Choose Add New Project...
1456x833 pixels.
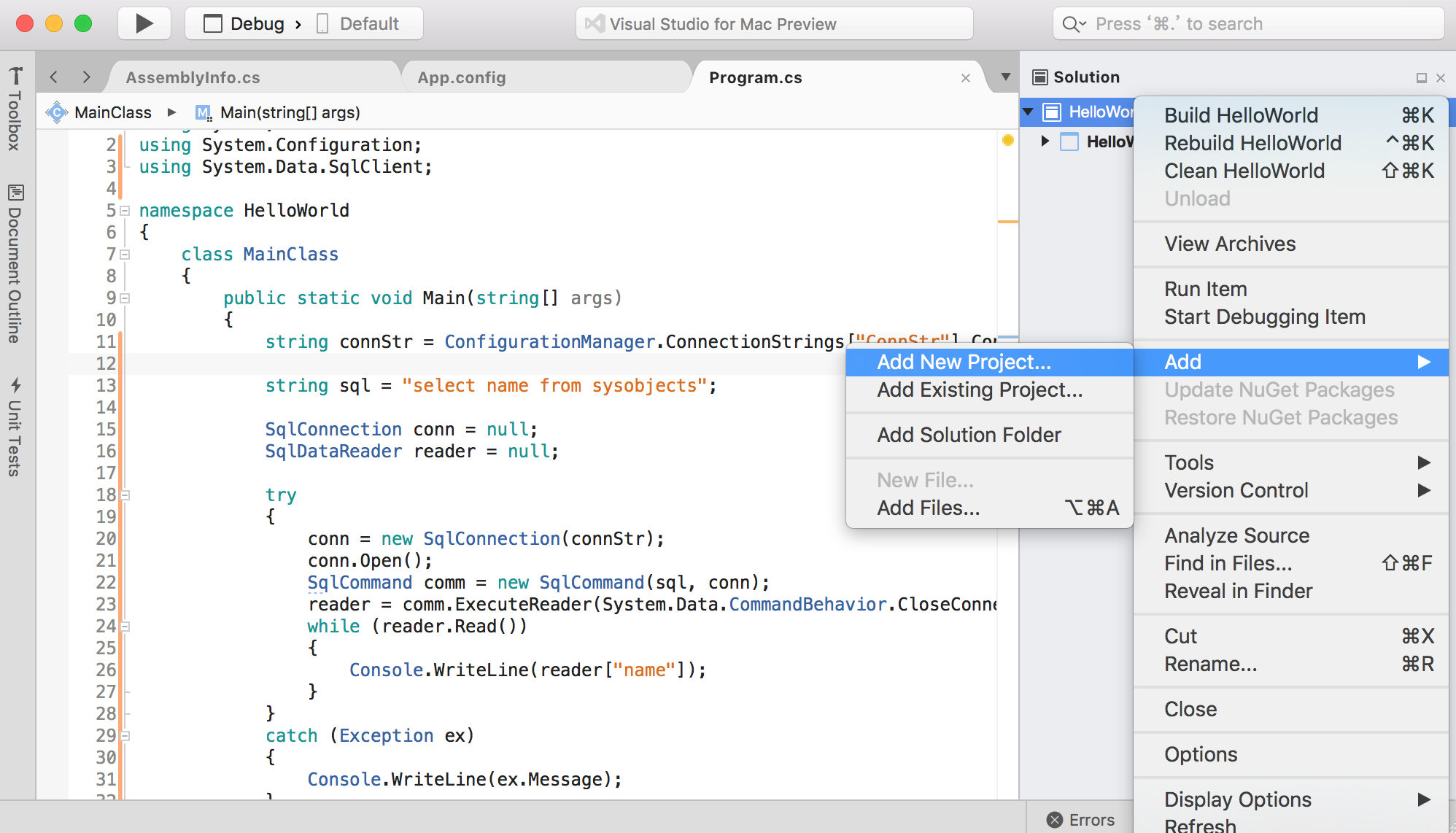point(990,363)
